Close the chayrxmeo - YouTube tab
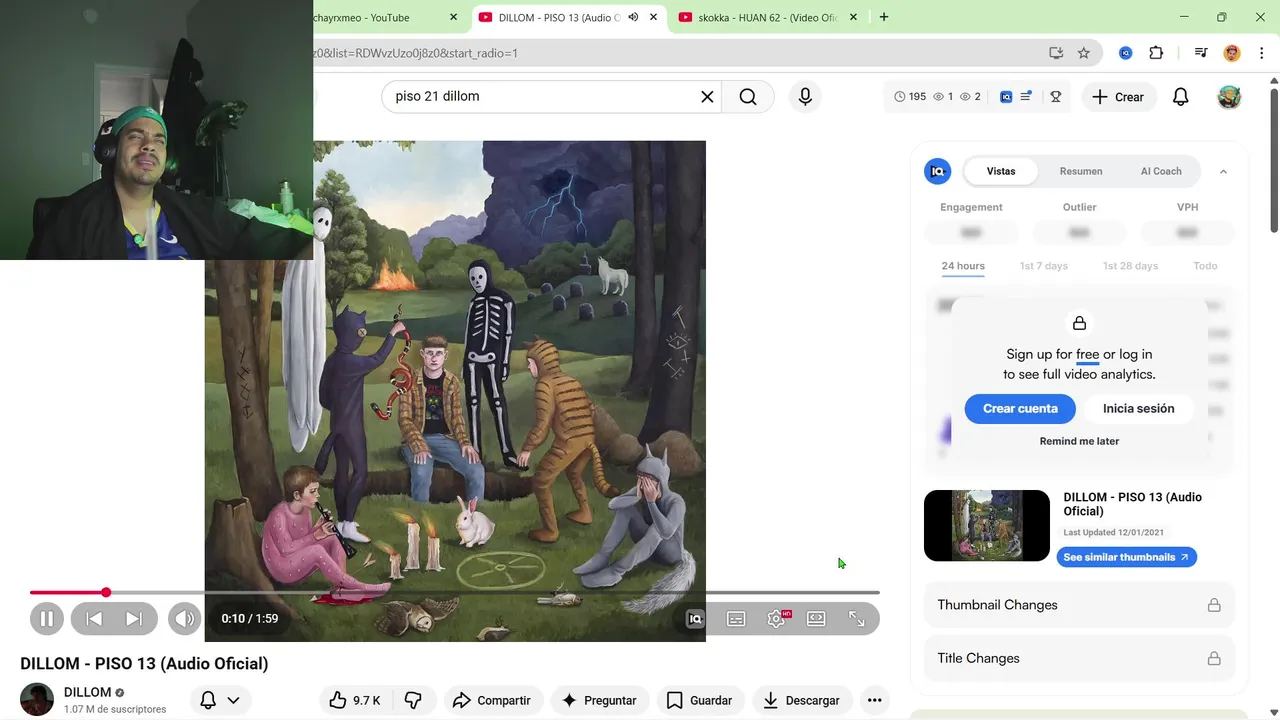Screen dimensions: 1280x720 (453, 17)
